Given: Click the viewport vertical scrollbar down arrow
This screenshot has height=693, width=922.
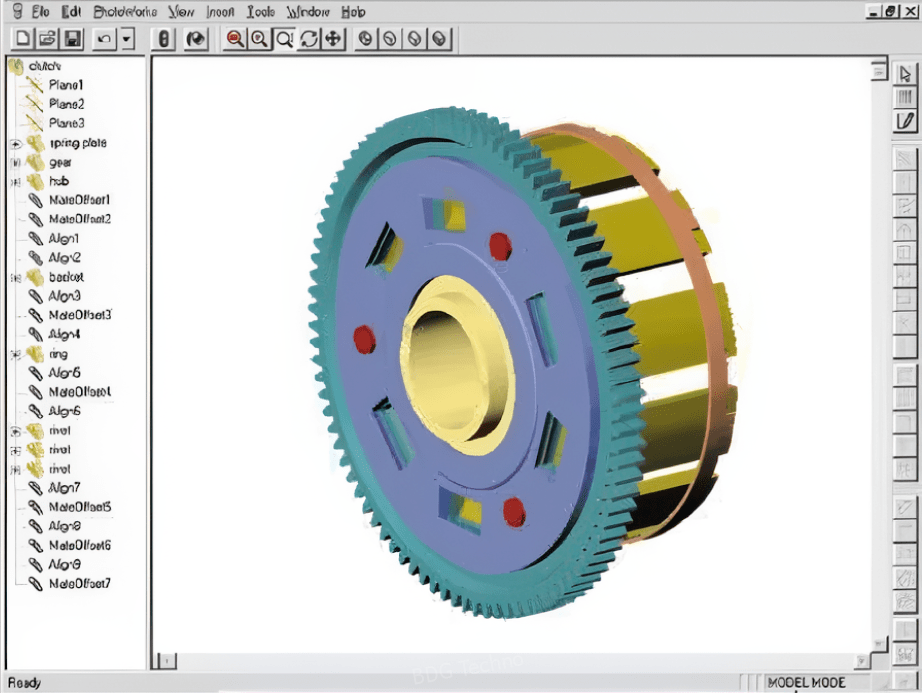Looking at the screenshot, I should point(878,644).
